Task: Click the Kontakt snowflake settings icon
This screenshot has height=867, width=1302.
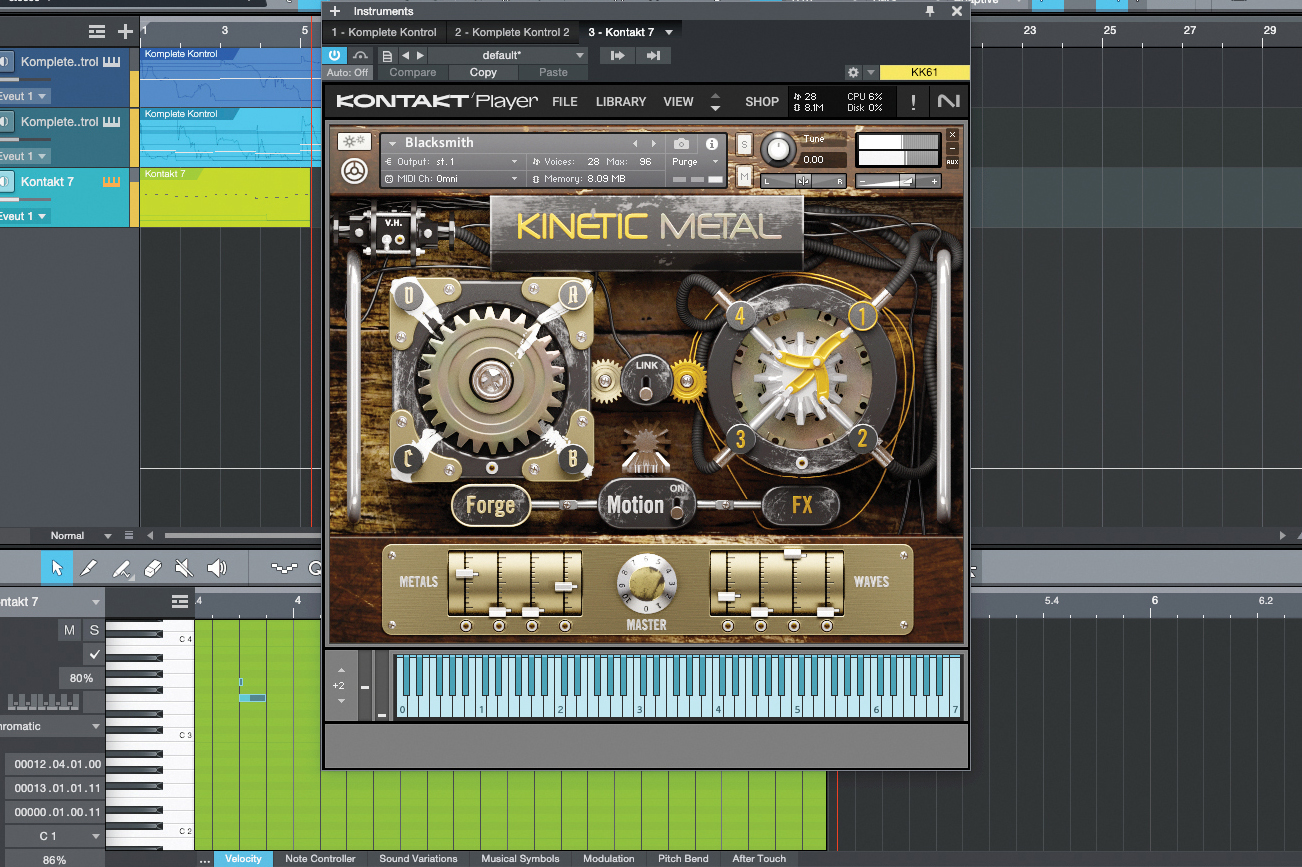Action: [354, 142]
